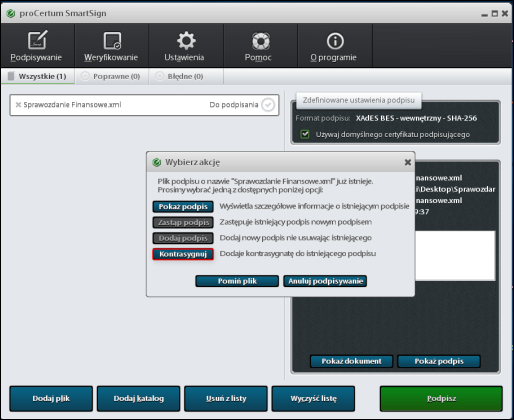Click the Dodaj podpis button
The width and height of the screenshot is (514, 420).
click(183, 238)
